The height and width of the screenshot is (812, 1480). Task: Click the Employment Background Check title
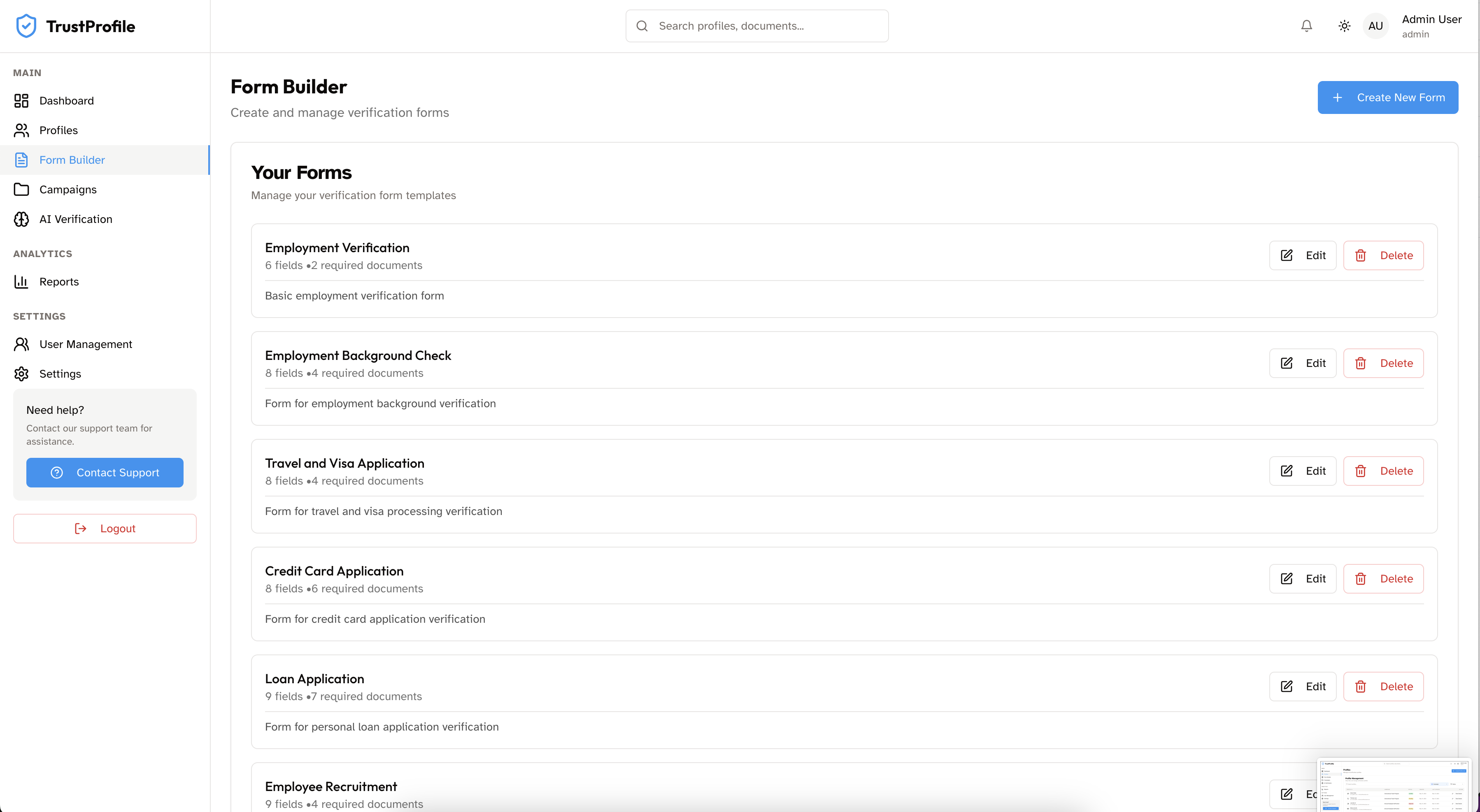[x=358, y=355]
